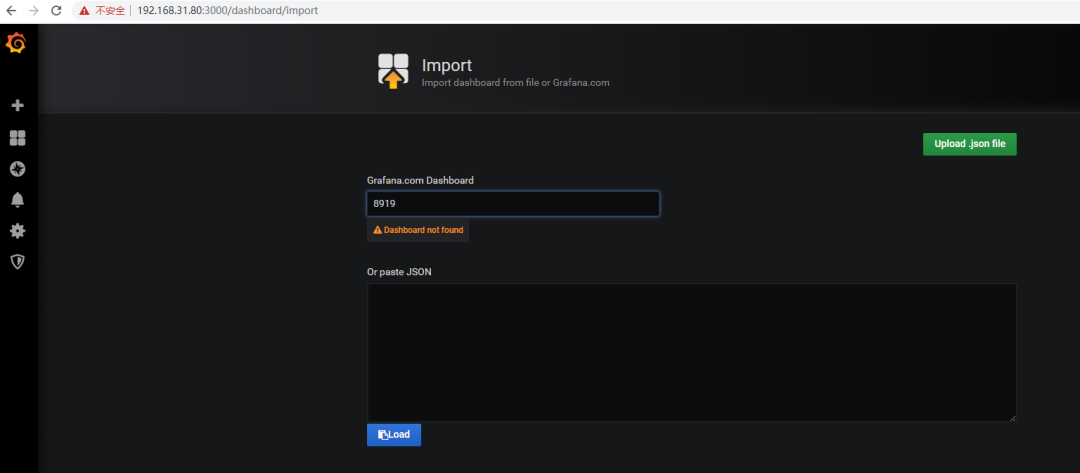Open the Explore compass icon
This screenshot has width=1080, height=473.
click(18, 169)
